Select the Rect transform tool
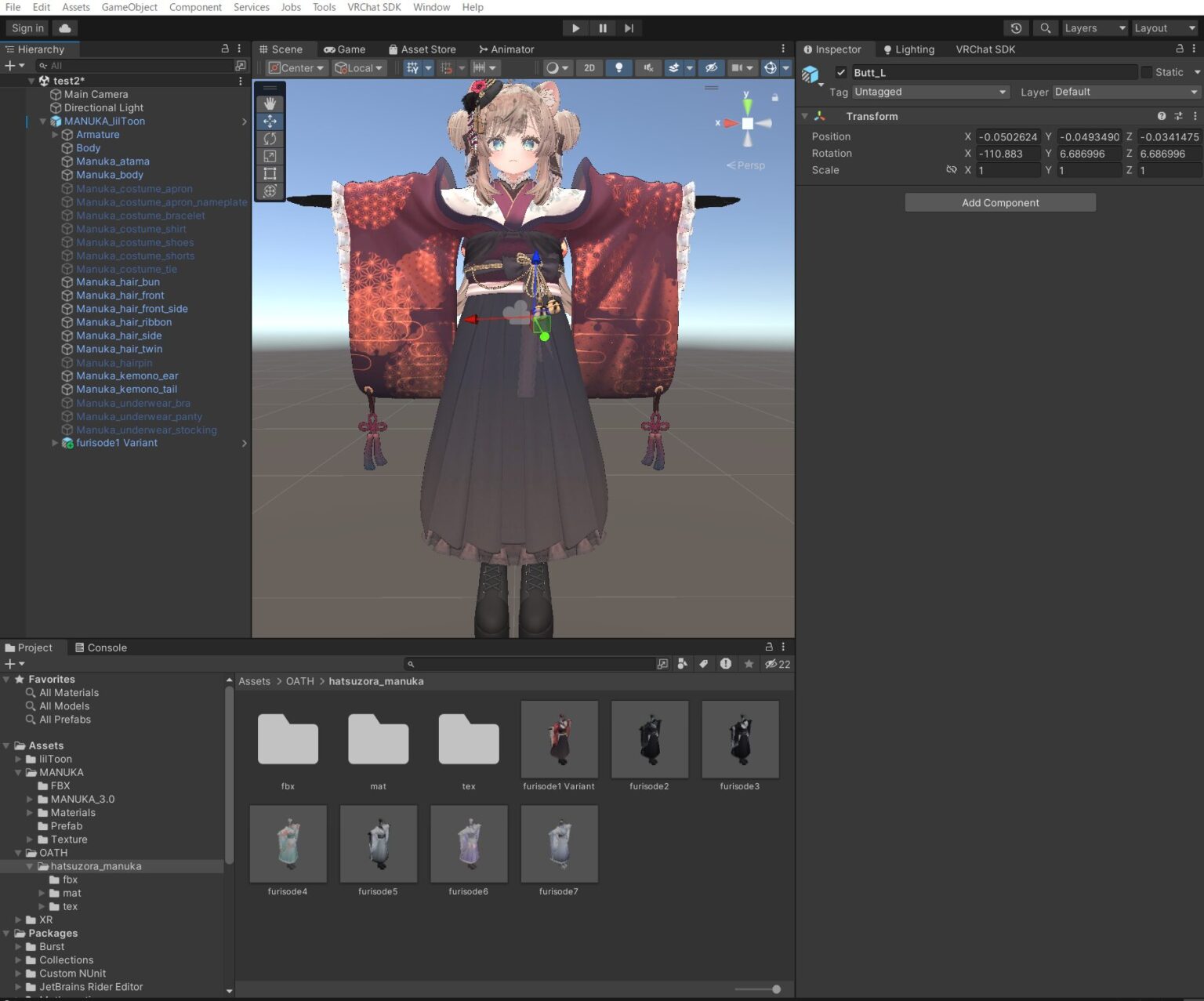Viewport: 1204px width, 1001px height. (270, 173)
